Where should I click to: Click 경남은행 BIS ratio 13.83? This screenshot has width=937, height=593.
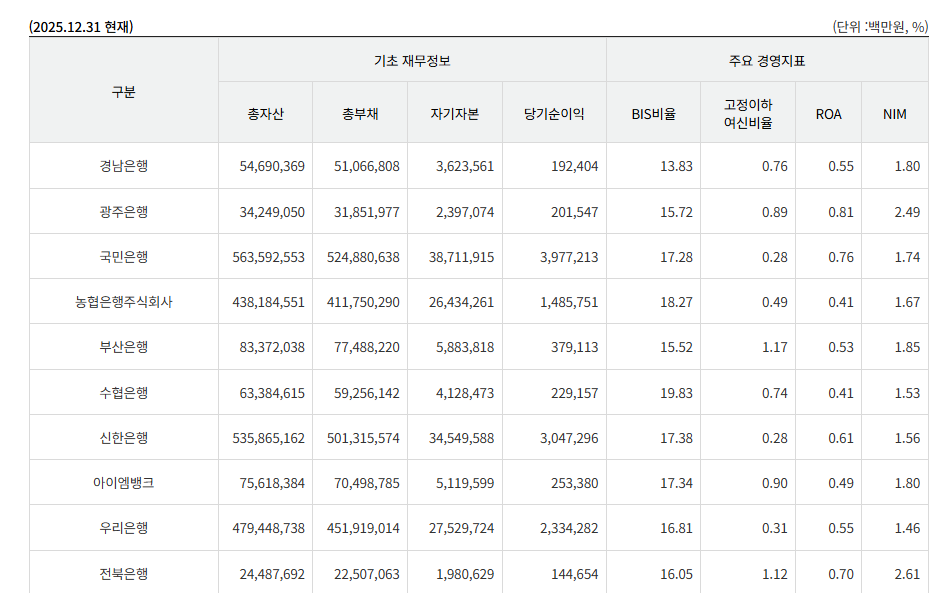pos(676,166)
